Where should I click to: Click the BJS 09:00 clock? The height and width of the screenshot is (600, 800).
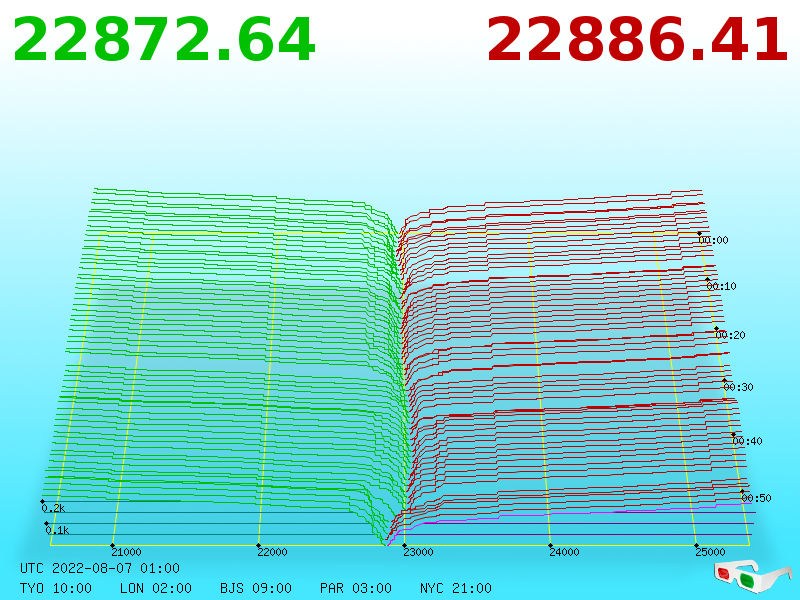[x=256, y=588]
